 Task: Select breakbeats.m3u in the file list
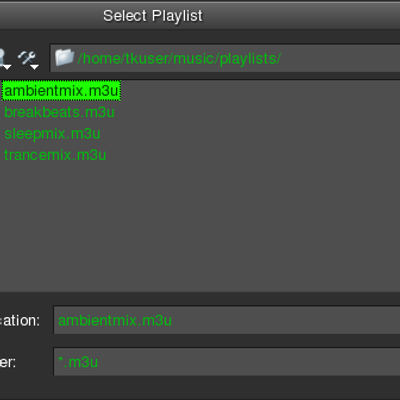tap(59, 112)
